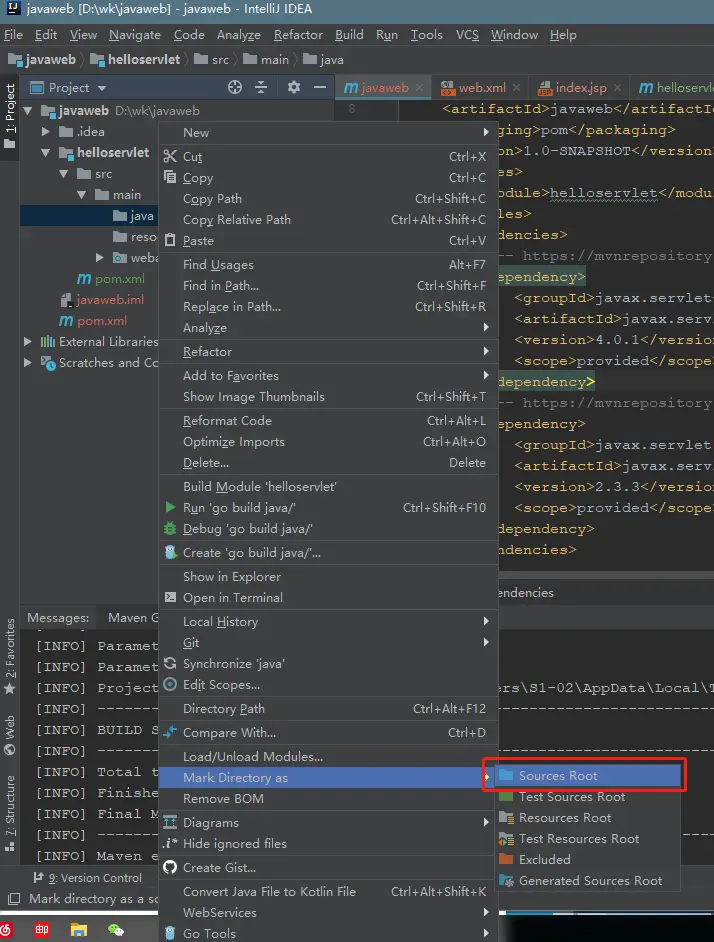The height and width of the screenshot is (942, 714).
Task: Expand the .idea folder
Action: (x=46, y=132)
